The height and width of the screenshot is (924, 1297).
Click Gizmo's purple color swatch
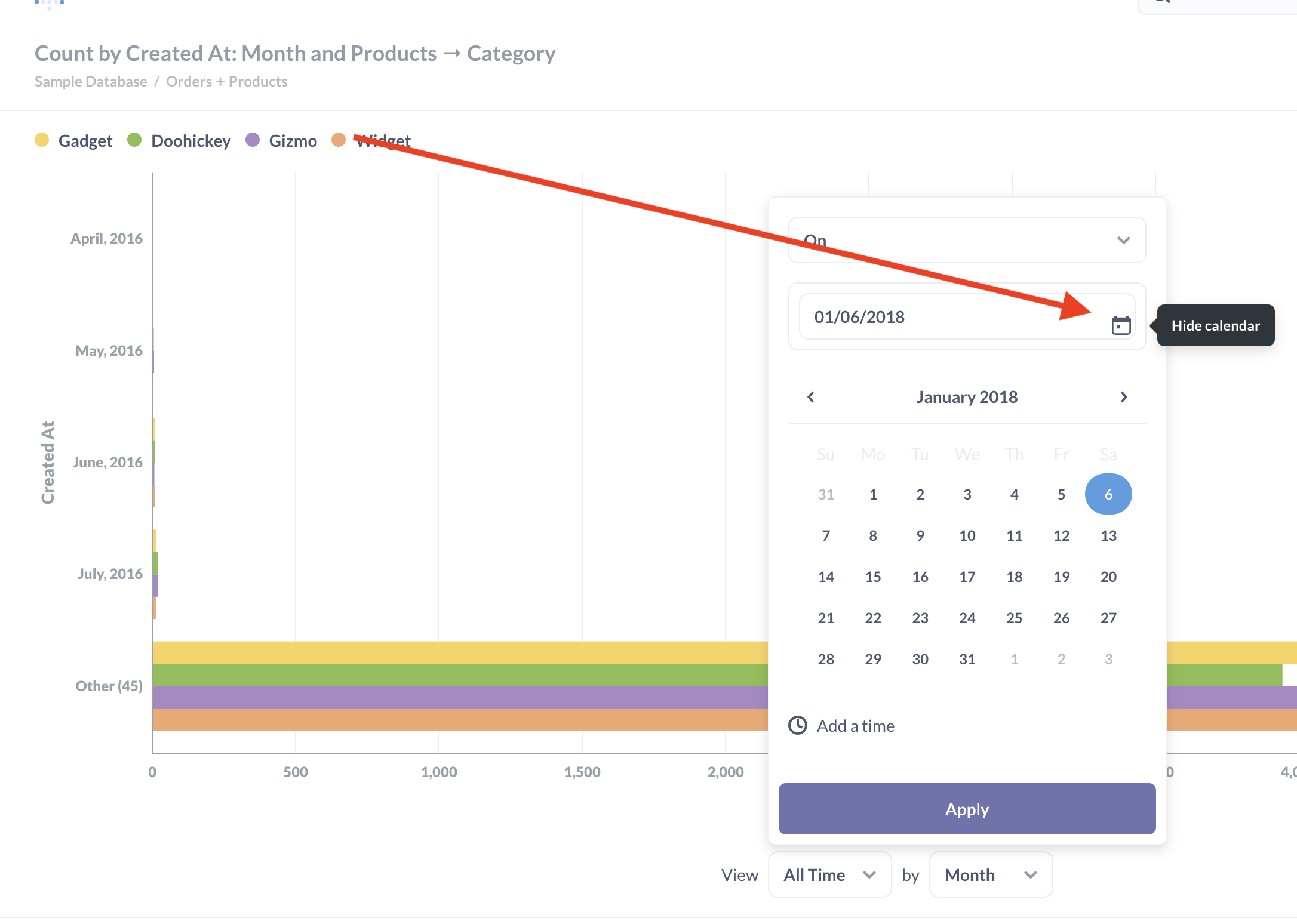coord(253,140)
